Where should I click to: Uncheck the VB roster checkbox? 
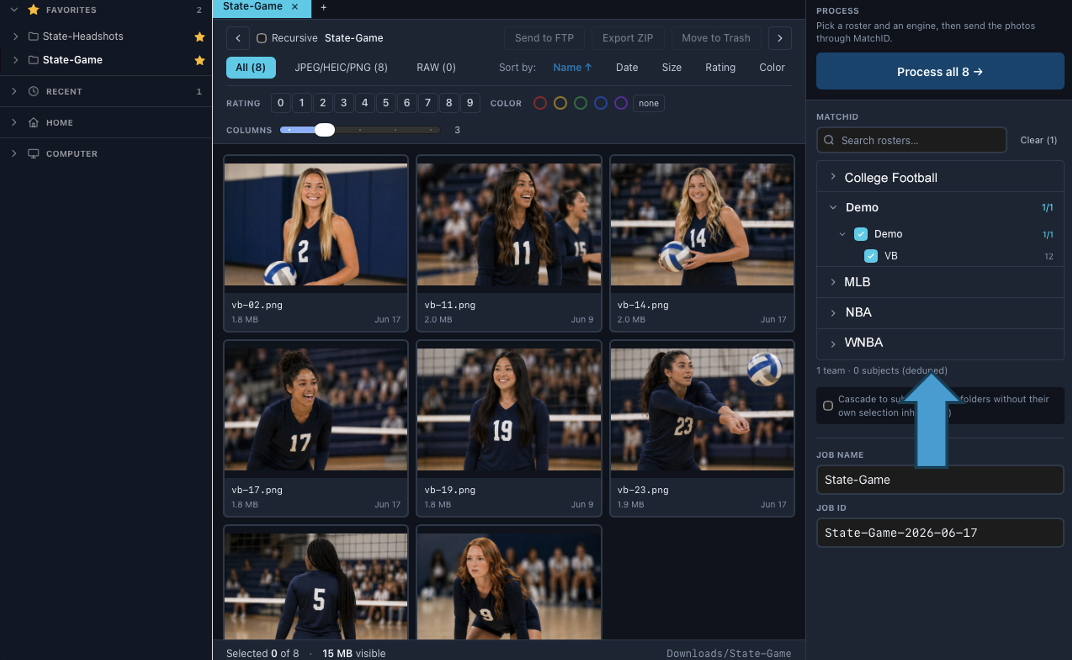click(870, 256)
